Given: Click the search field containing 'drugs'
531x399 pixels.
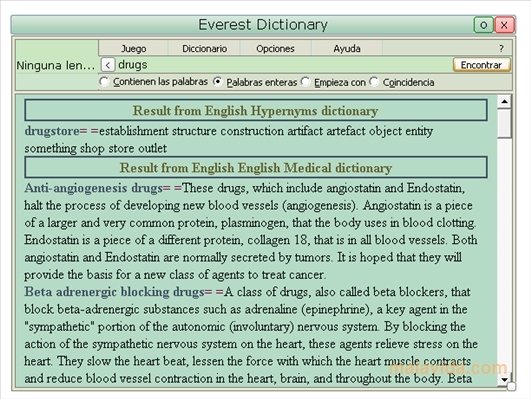Looking at the screenshot, I should coord(284,65).
